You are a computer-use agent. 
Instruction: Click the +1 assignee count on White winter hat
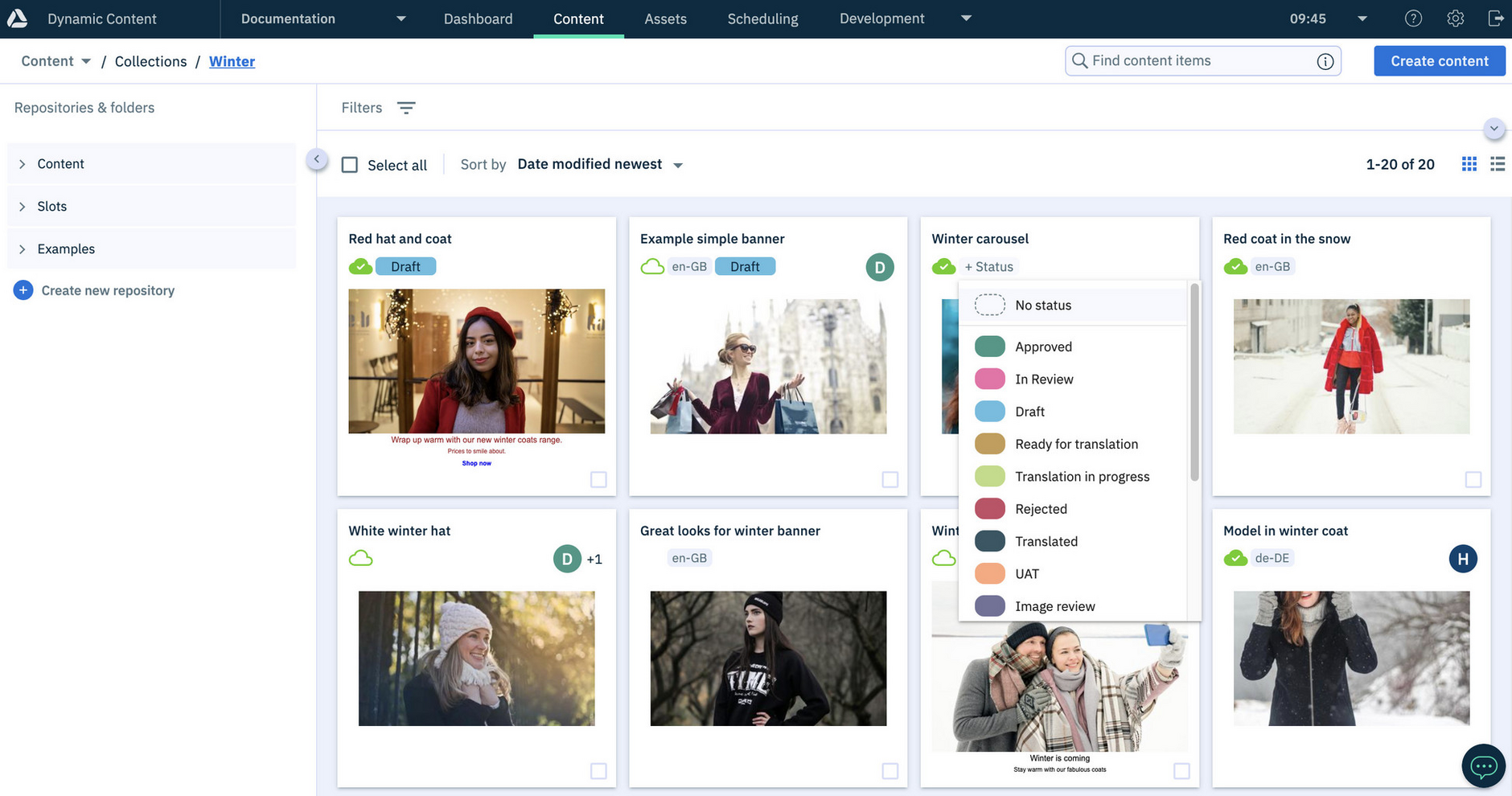[594, 559]
